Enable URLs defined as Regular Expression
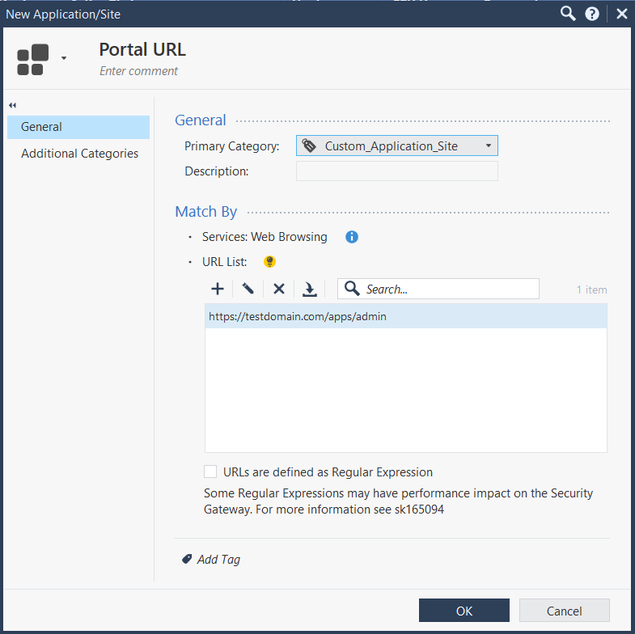The height and width of the screenshot is (634, 635). coord(211,472)
